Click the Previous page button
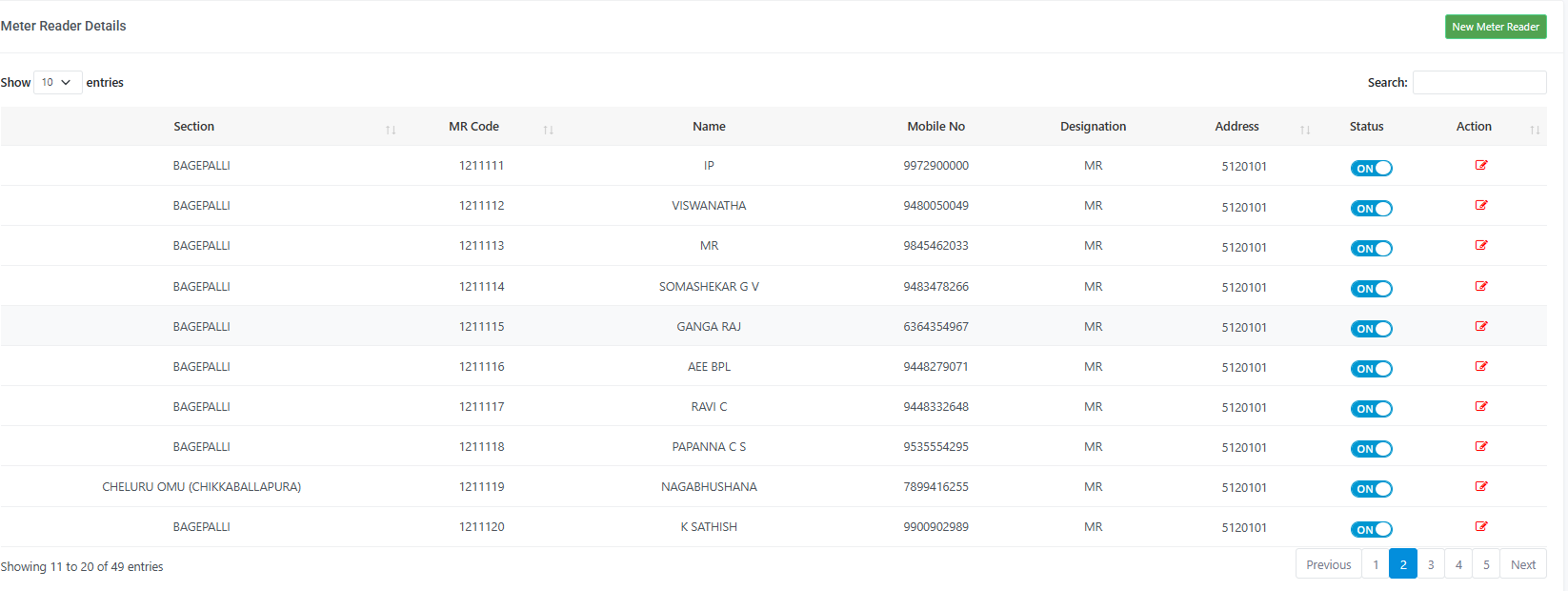The image size is (1568, 591). pos(1328,564)
